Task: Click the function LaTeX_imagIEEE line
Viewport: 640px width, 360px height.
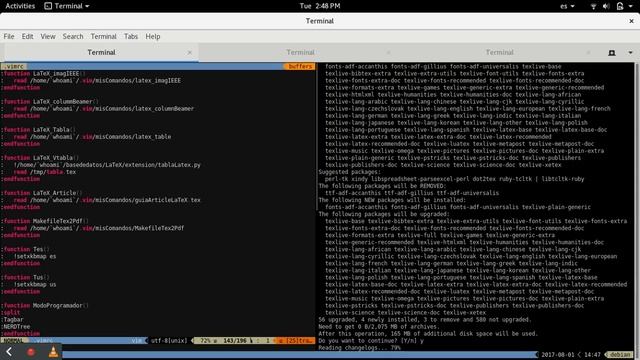Action: [x=44, y=73]
